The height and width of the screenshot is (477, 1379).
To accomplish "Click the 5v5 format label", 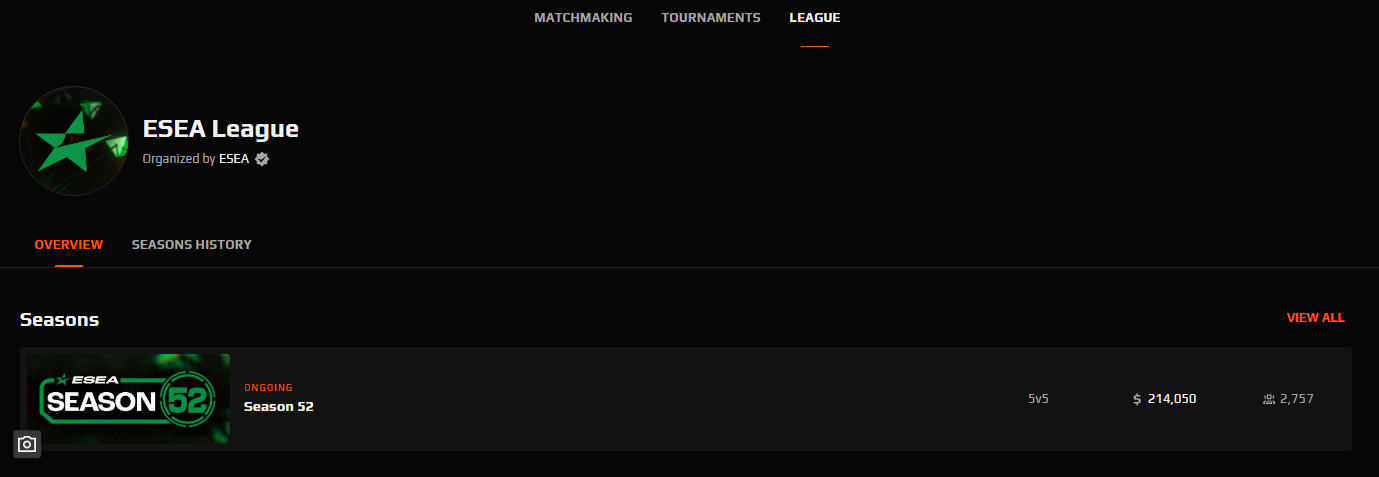I will pos(1039,399).
